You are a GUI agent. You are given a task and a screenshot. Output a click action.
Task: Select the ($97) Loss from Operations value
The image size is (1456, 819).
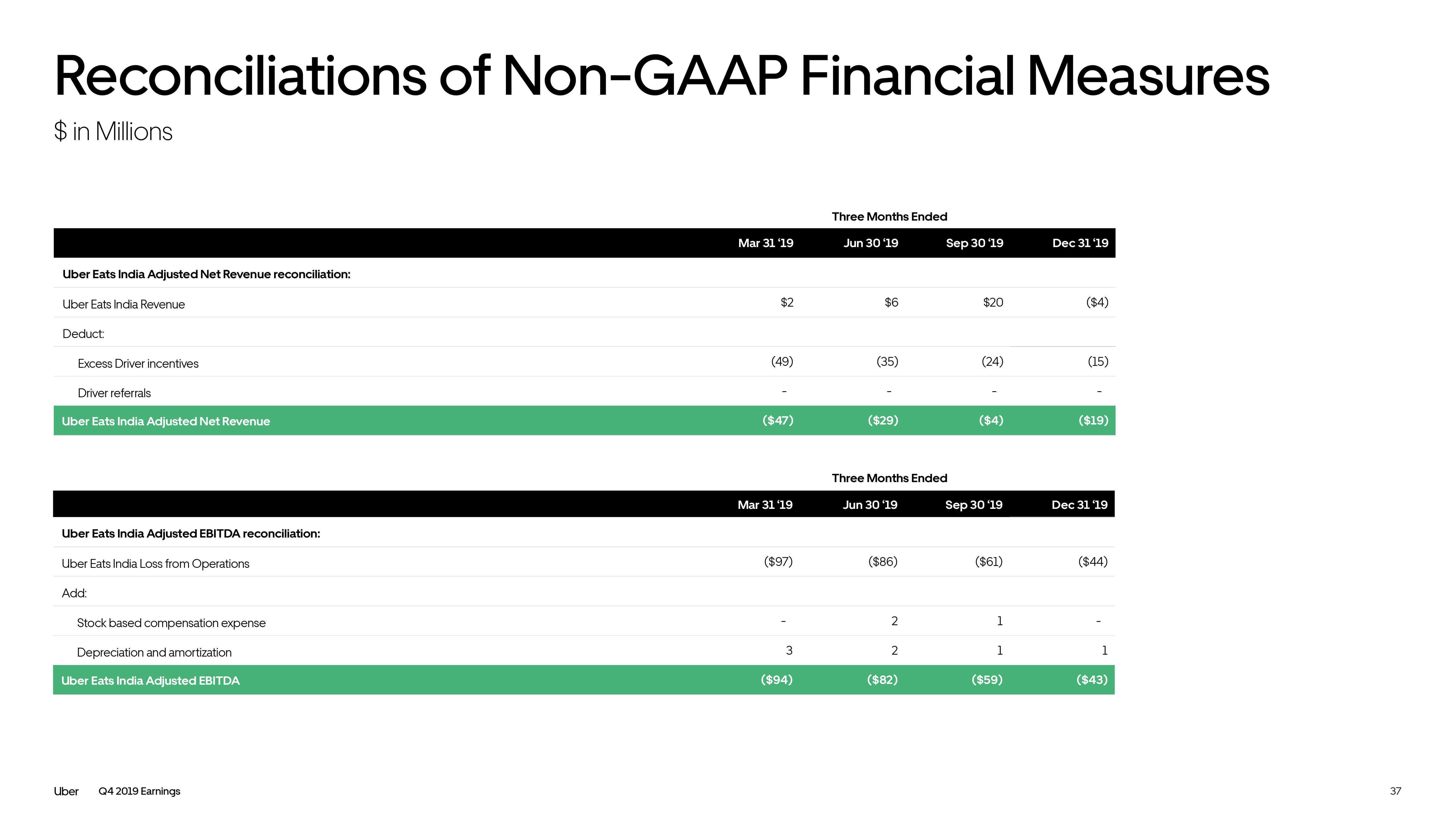click(x=778, y=561)
